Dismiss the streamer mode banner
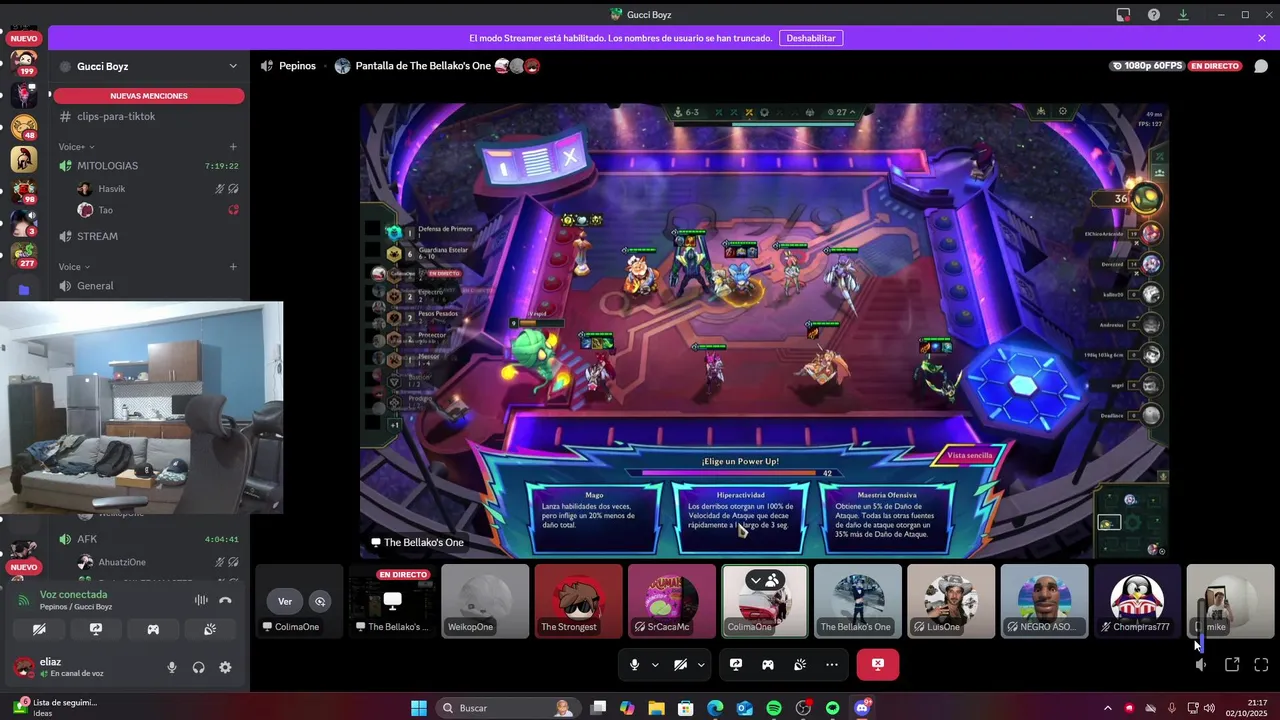Screen dimensions: 1280x720 pos(1262,38)
